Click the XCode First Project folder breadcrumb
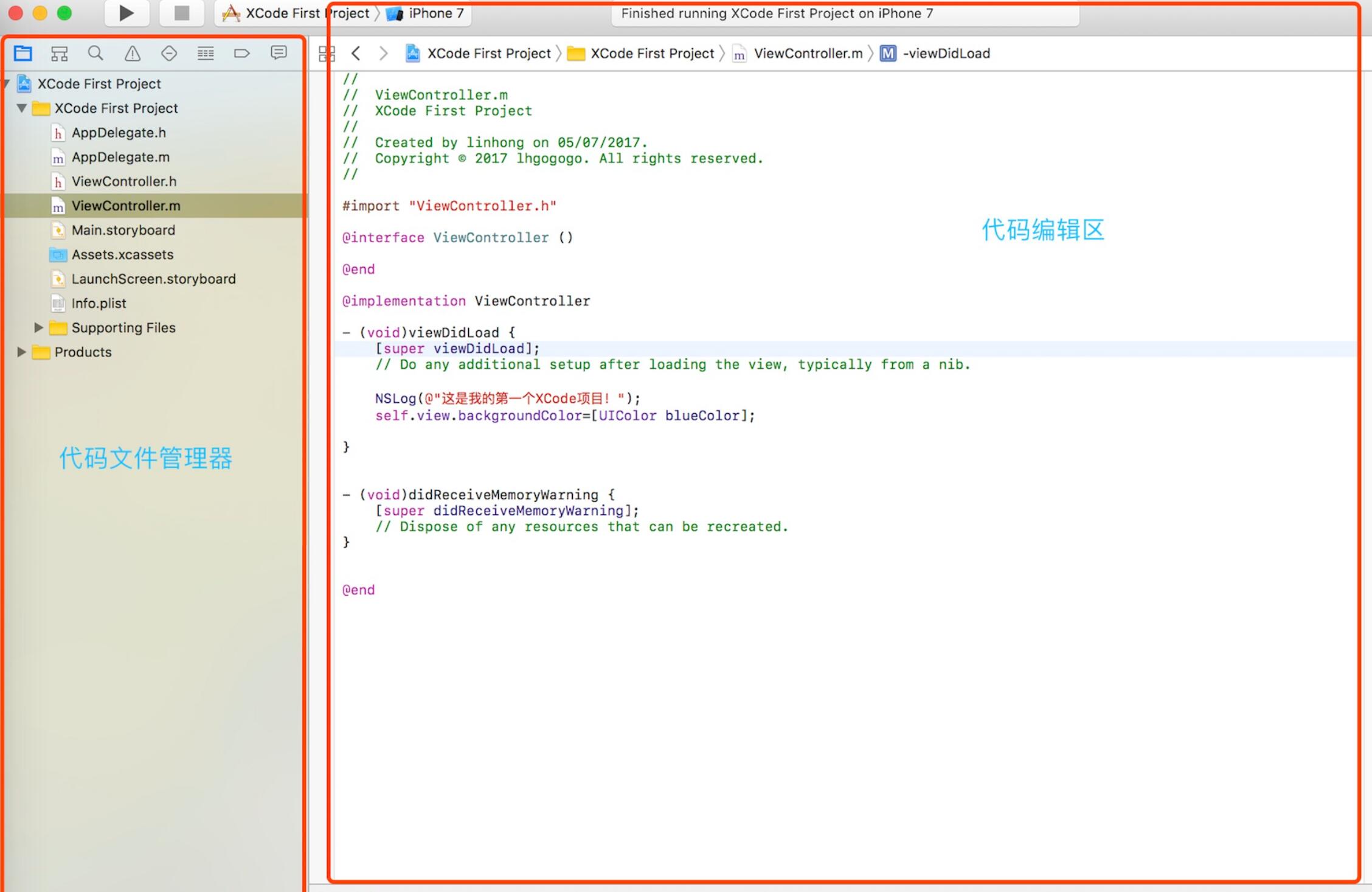The height and width of the screenshot is (892, 1372). click(x=640, y=54)
